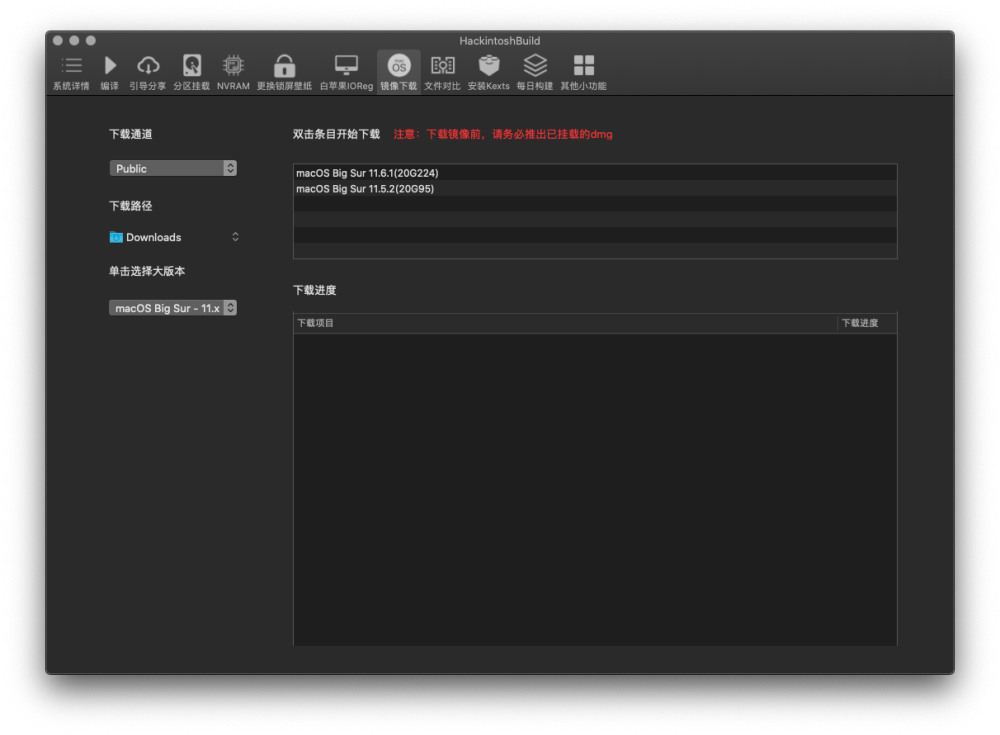The width and height of the screenshot is (1000, 735).
Task: Expand the Public download channel dropdown
Action: tap(173, 168)
